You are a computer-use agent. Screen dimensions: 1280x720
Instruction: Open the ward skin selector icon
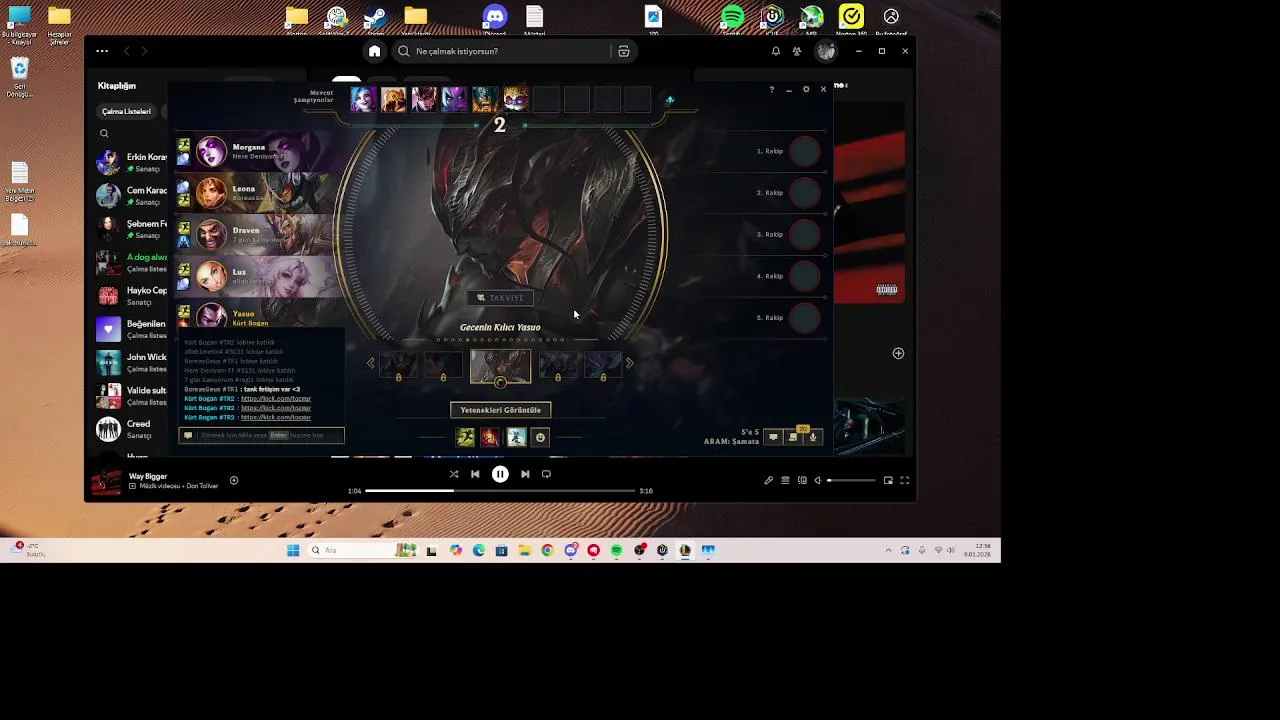point(516,437)
